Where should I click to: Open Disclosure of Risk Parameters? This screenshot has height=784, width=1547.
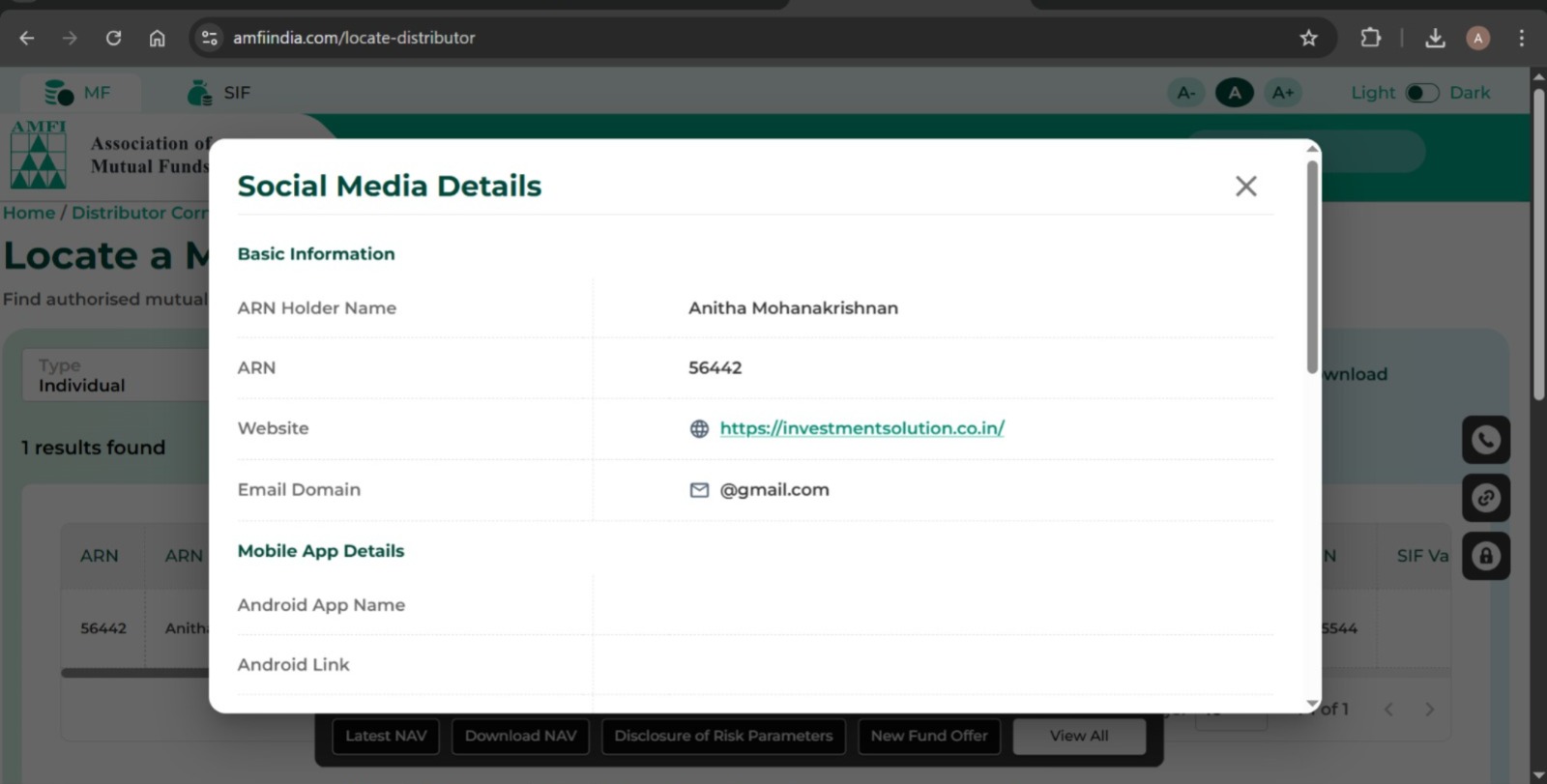click(723, 736)
